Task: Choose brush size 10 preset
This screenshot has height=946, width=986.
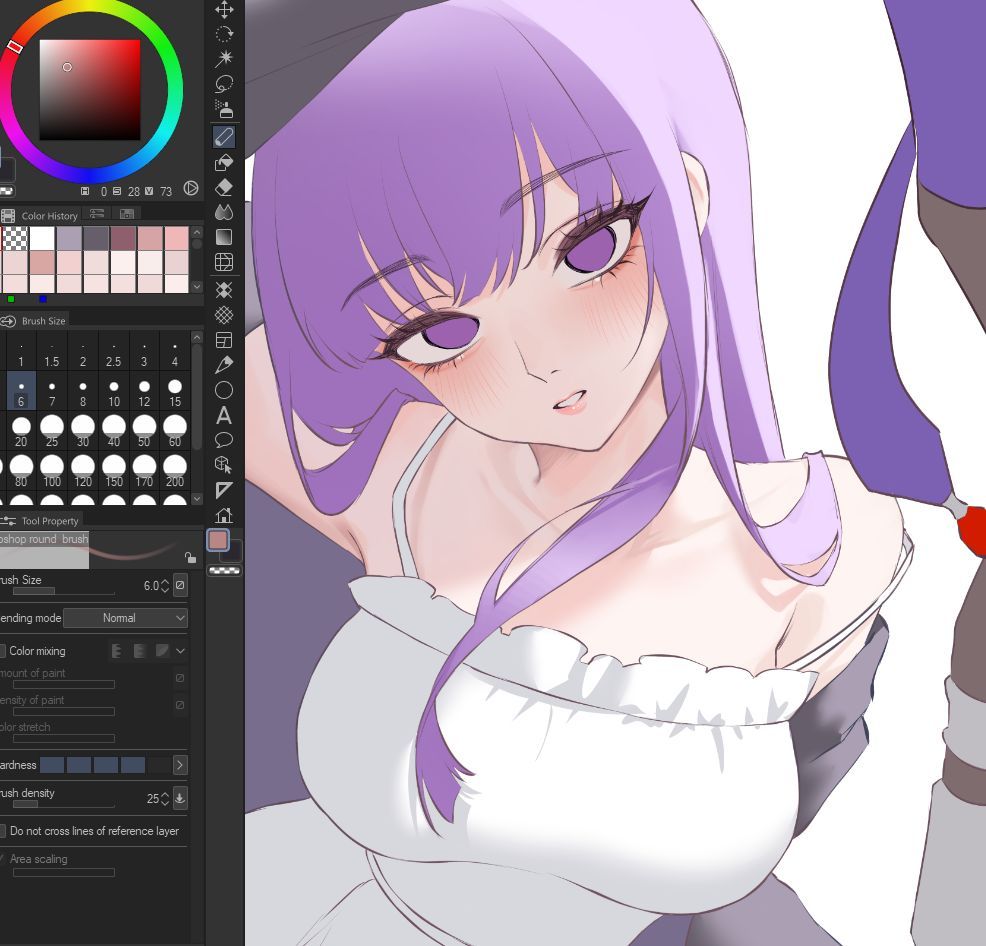Action: pyautogui.click(x=114, y=392)
